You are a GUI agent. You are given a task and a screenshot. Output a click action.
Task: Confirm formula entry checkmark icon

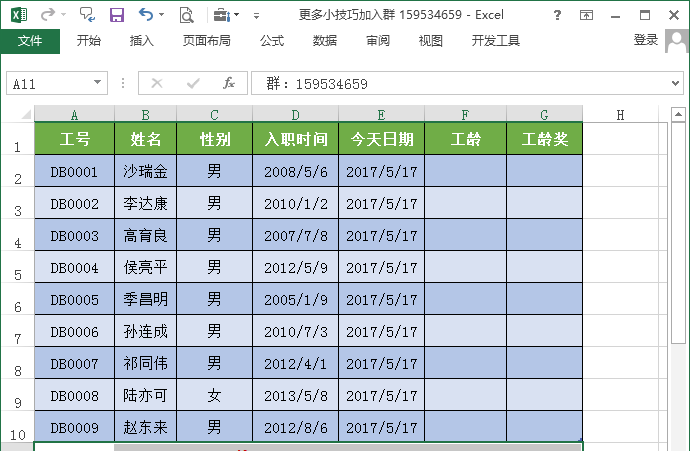(193, 83)
